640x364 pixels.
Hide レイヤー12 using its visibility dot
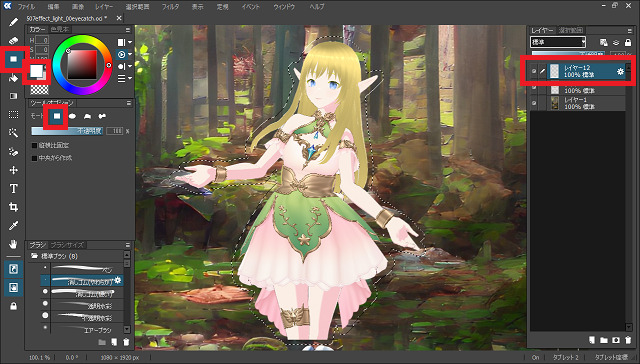(x=534, y=71)
